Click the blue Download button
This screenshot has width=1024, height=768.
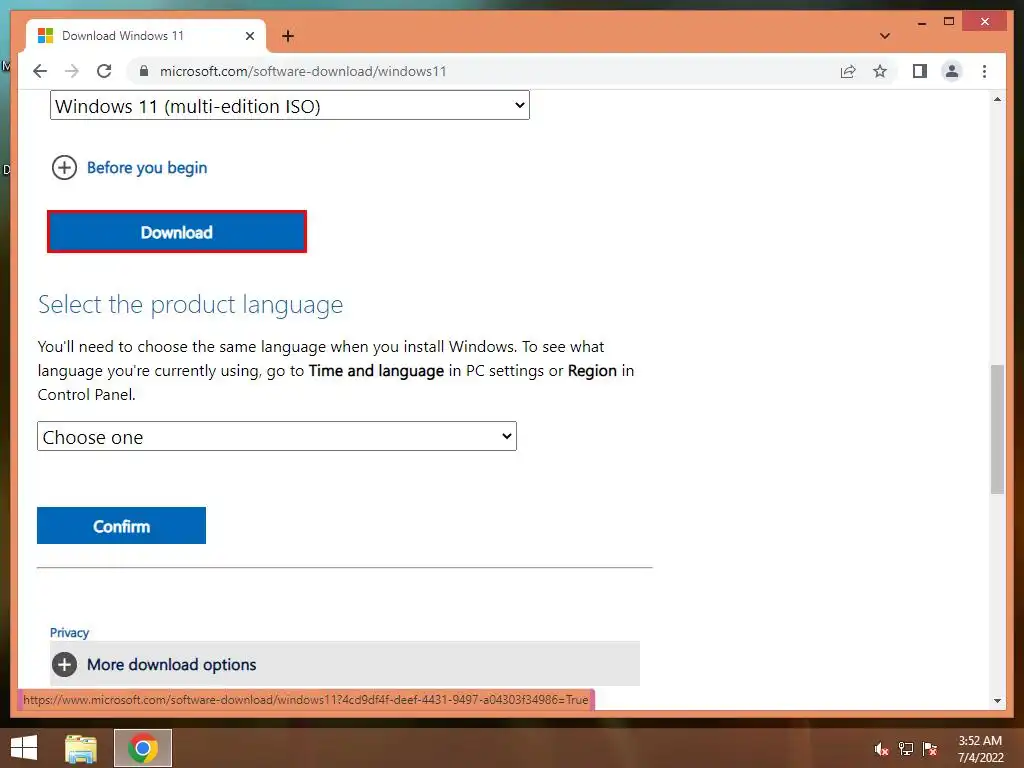click(x=177, y=232)
